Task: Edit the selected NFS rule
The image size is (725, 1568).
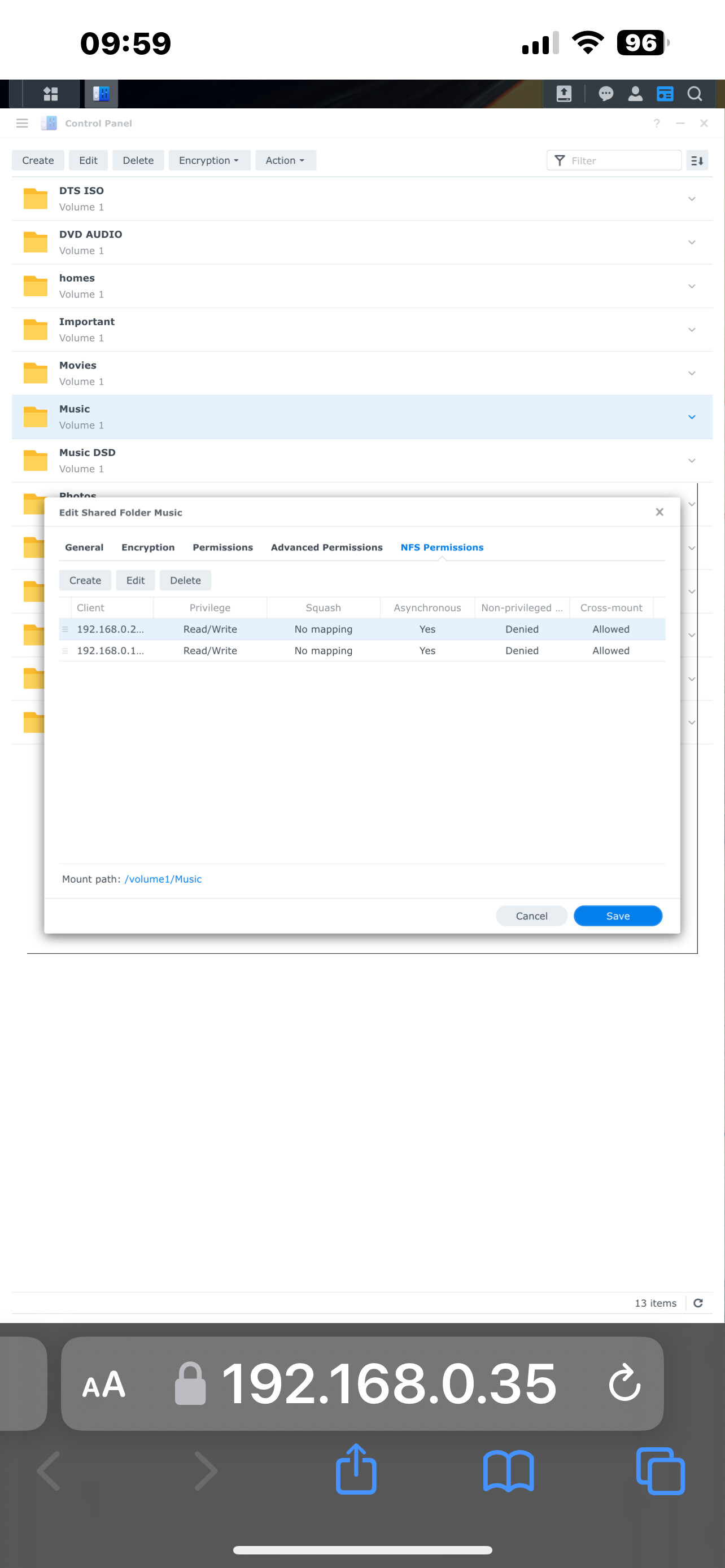Action: (x=135, y=581)
